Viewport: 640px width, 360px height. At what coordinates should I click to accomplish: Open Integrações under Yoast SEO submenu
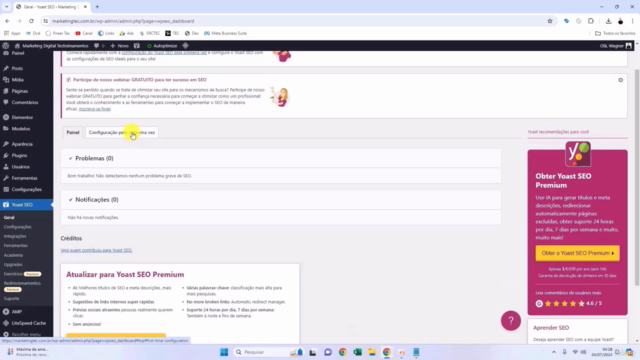click(15, 236)
